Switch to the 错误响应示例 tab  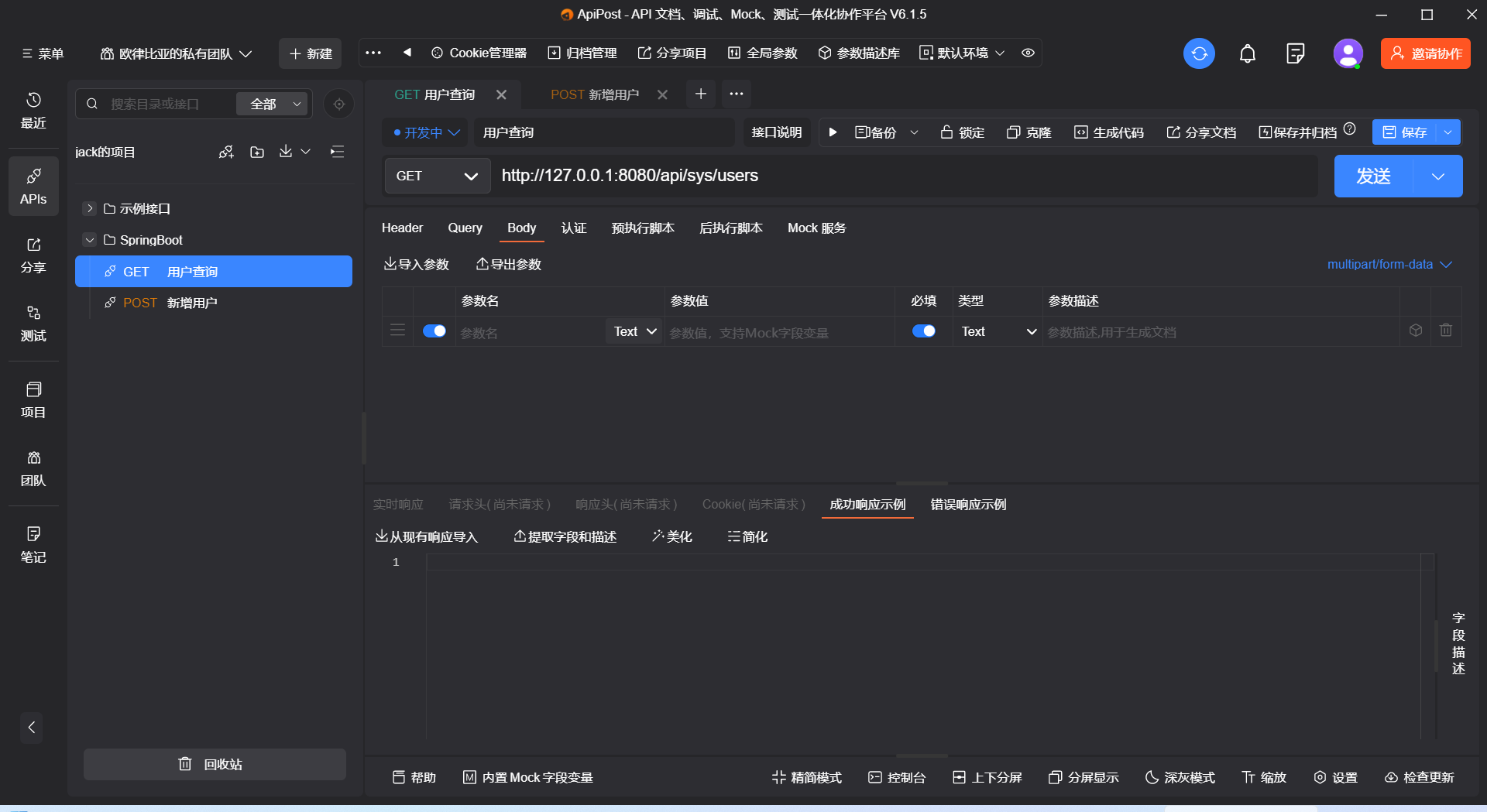click(968, 504)
